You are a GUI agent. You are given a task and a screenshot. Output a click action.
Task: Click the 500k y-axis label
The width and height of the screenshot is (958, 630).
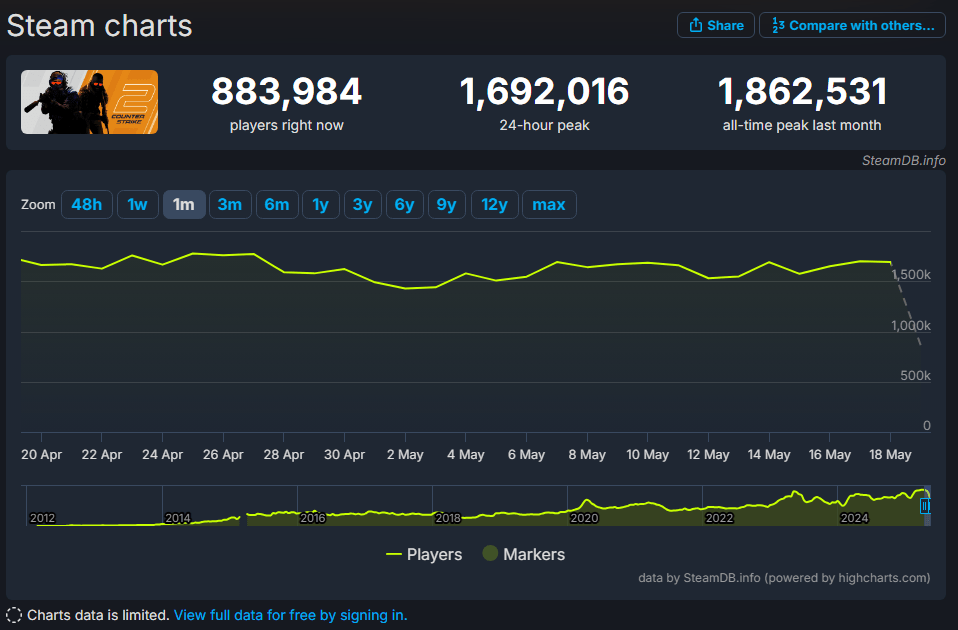coord(915,375)
